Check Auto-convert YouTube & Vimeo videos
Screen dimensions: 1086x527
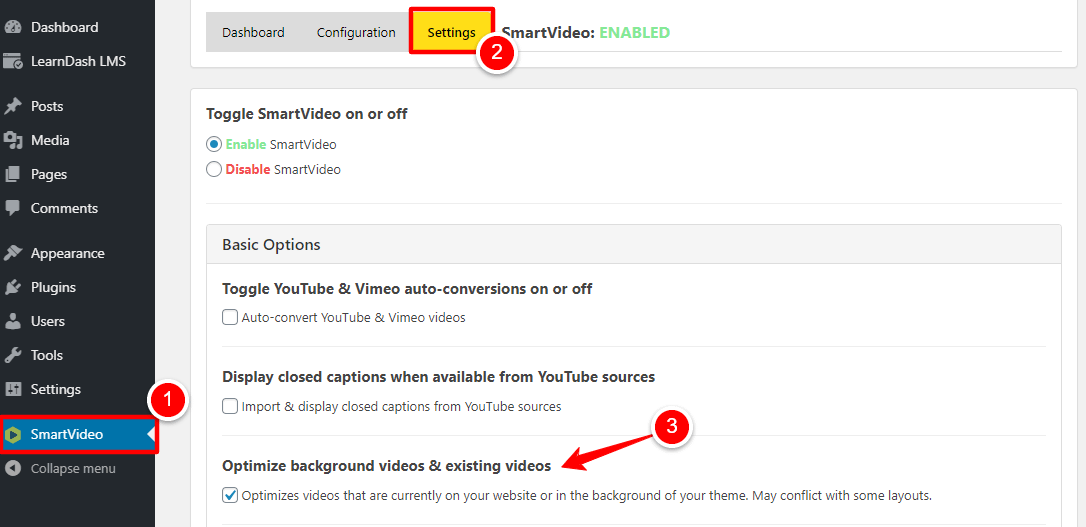230,318
